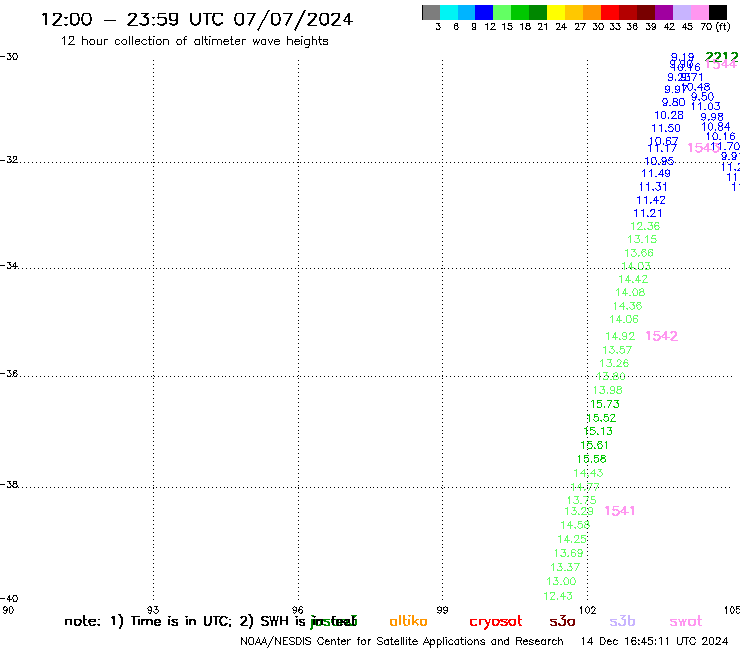The image size is (740, 650).
Task: Click wave height value 14.36
Action: click(627, 306)
